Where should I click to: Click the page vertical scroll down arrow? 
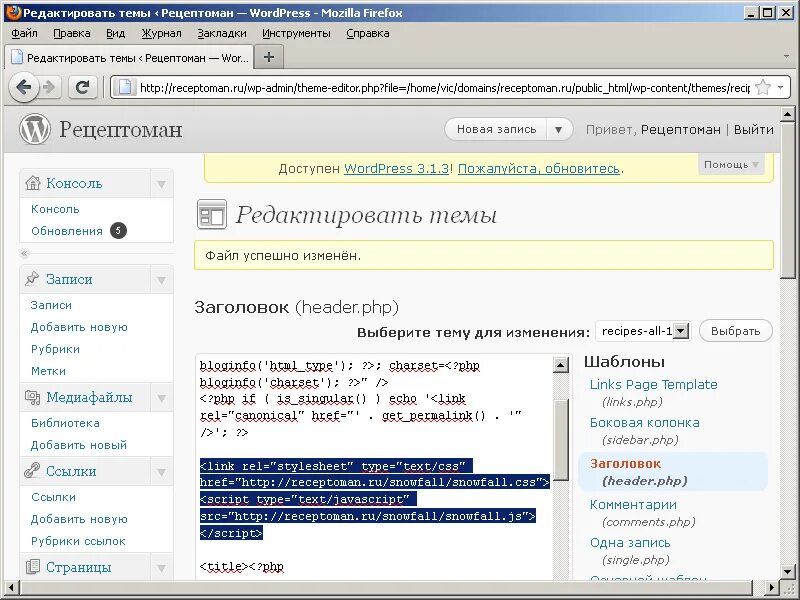[x=787, y=571]
